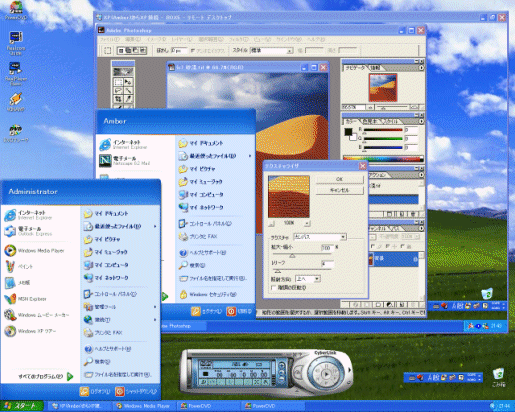Screen dimensions: 515x412
Task: Start the Windows XP Tour
Action: click(x=30, y=331)
